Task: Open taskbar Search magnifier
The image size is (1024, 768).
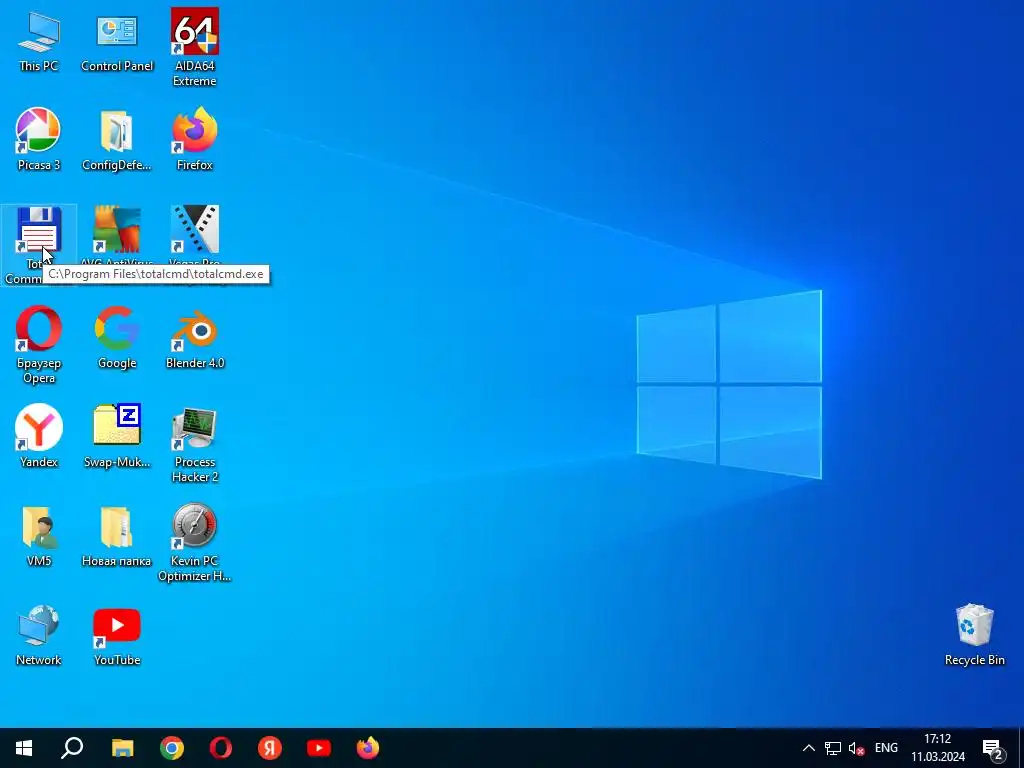Action: [x=72, y=748]
